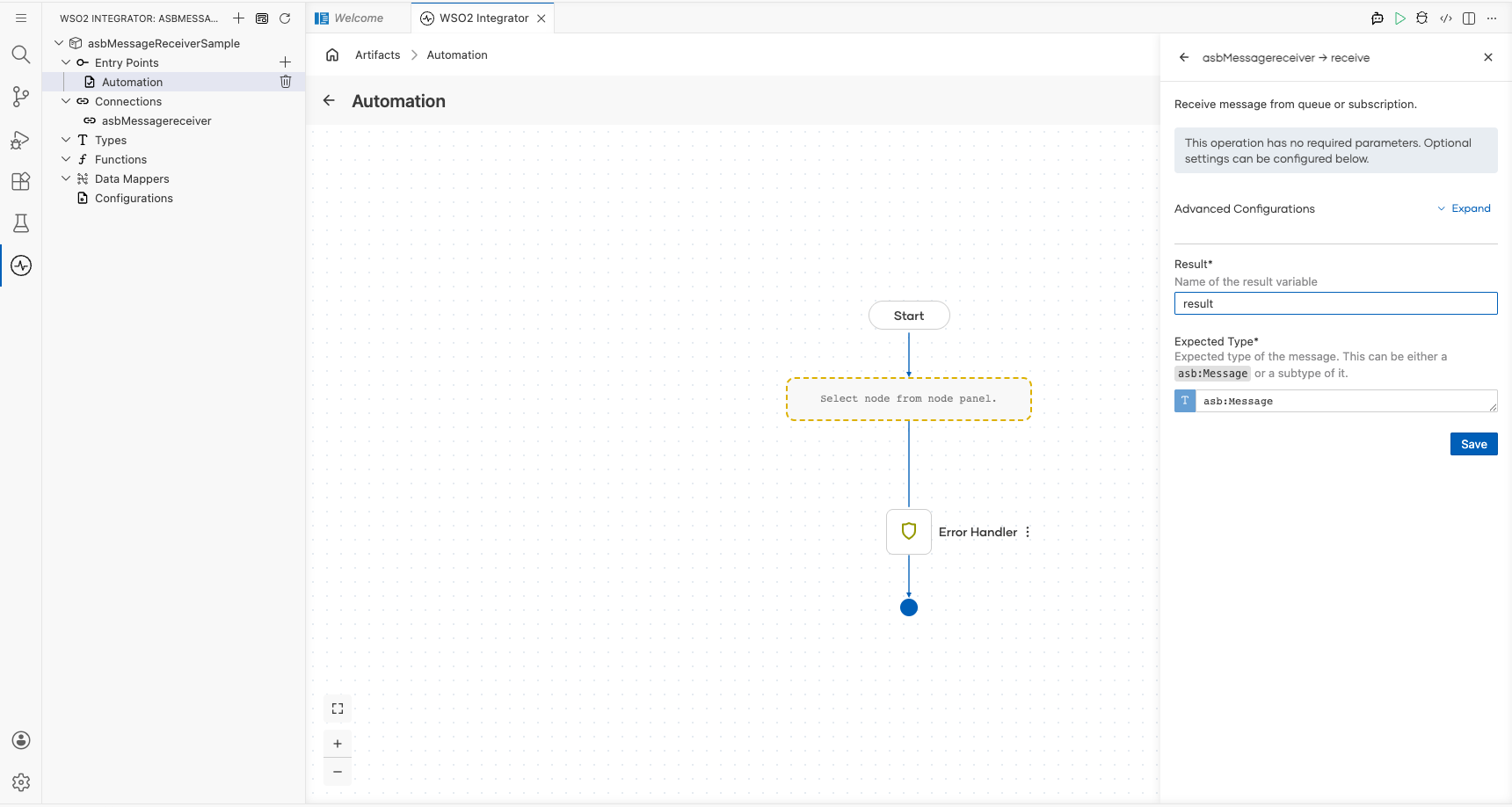
Task: Zoom out on the diagram
Action: 338,772
